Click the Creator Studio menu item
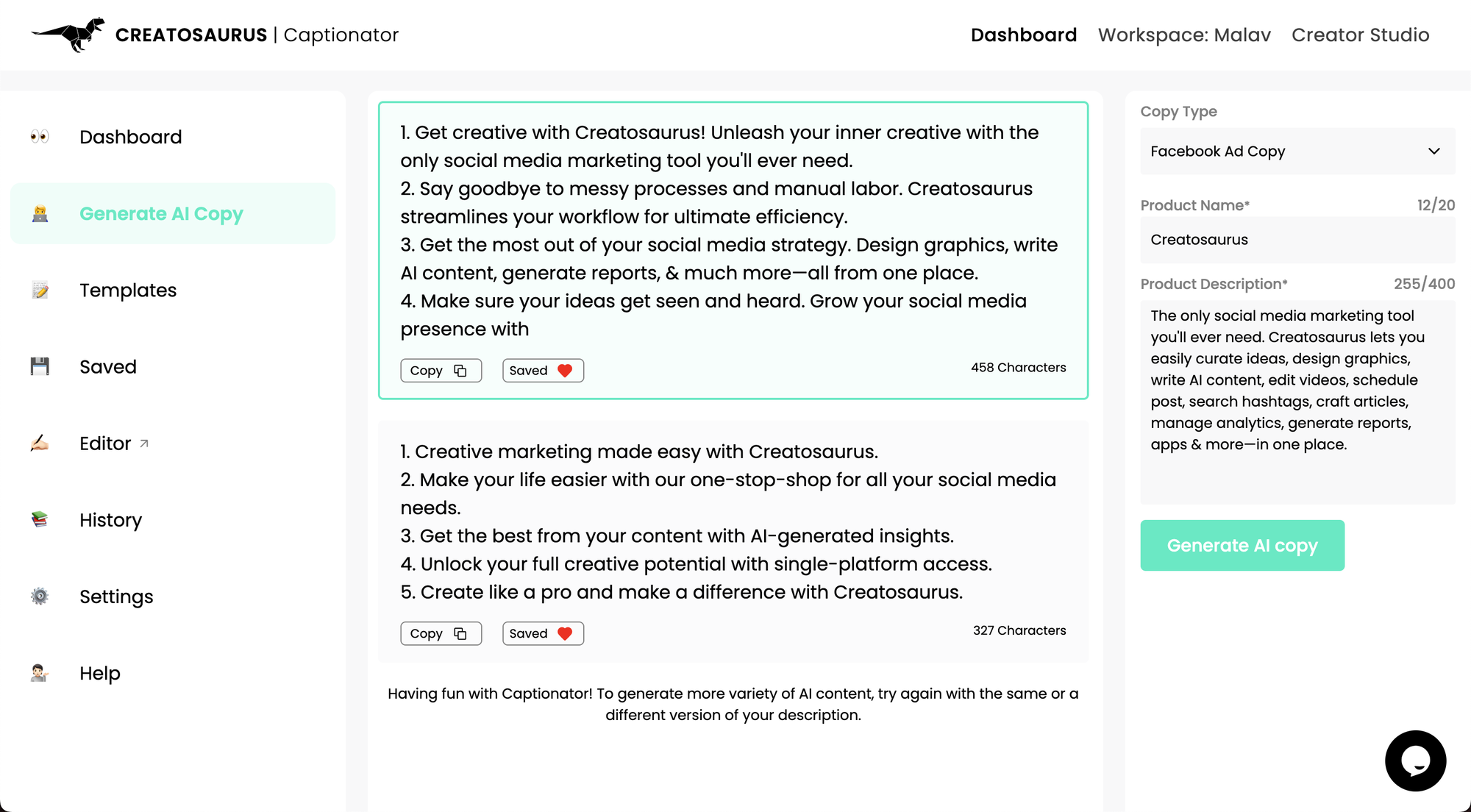This screenshot has width=1471, height=812. click(x=1361, y=34)
